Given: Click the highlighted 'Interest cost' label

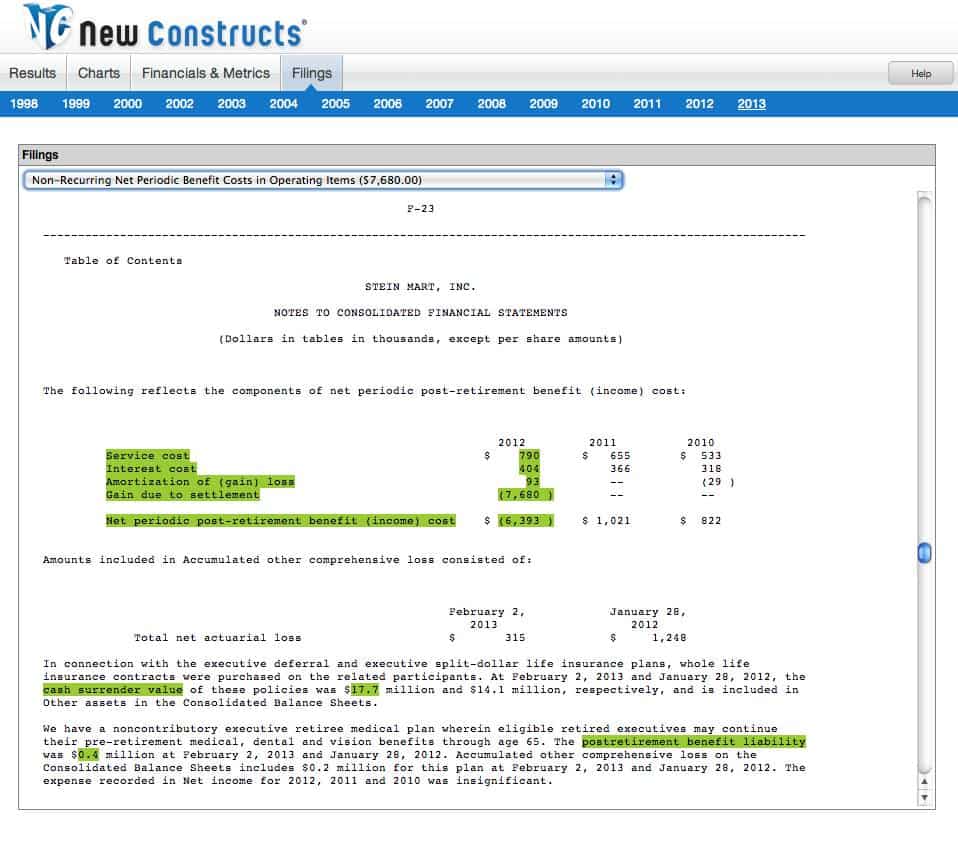Looking at the screenshot, I should [151, 469].
